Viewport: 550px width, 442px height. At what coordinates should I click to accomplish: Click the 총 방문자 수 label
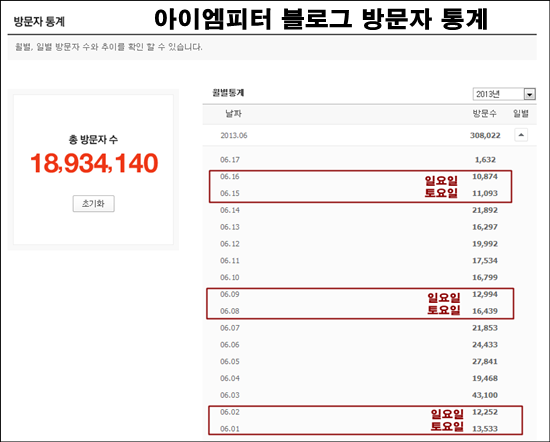pos(93,140)
